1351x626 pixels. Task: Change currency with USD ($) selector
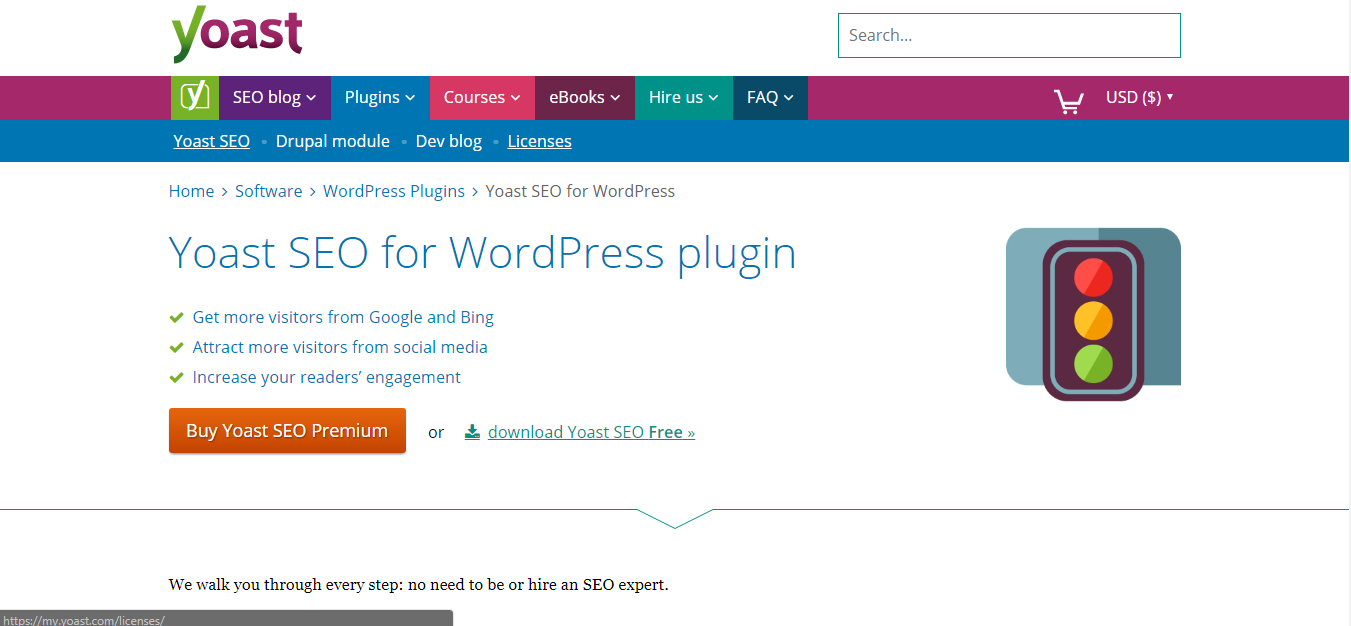[x=1139, y=97]
